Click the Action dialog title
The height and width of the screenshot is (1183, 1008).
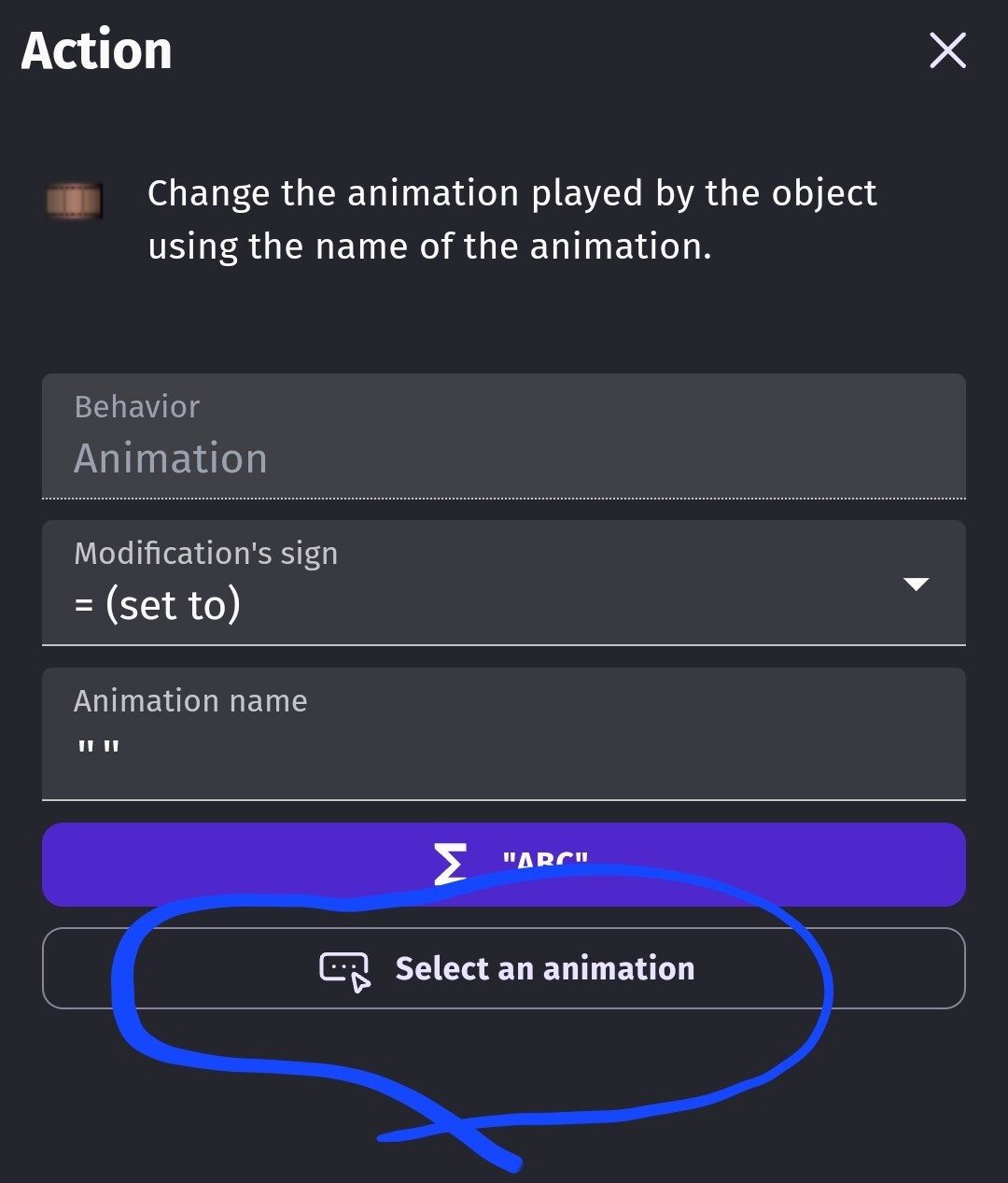click(97, 50)
